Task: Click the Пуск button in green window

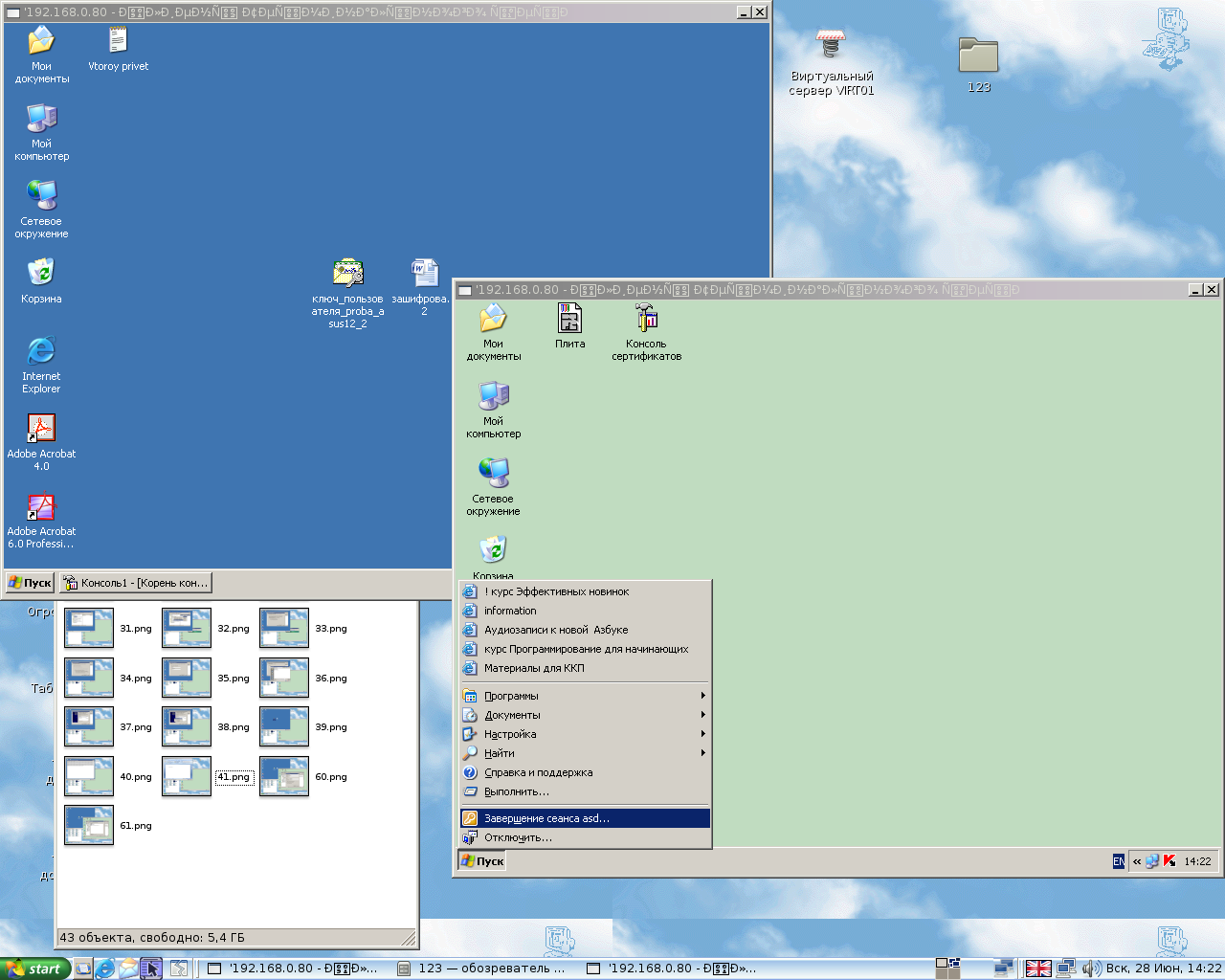Action: pos(483,861)
